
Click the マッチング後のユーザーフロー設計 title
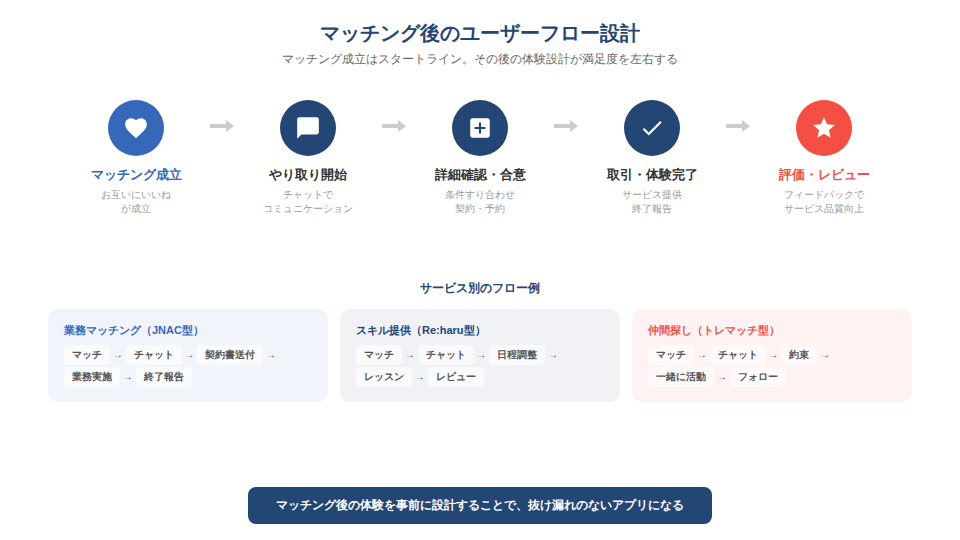(x=480, y=34)
